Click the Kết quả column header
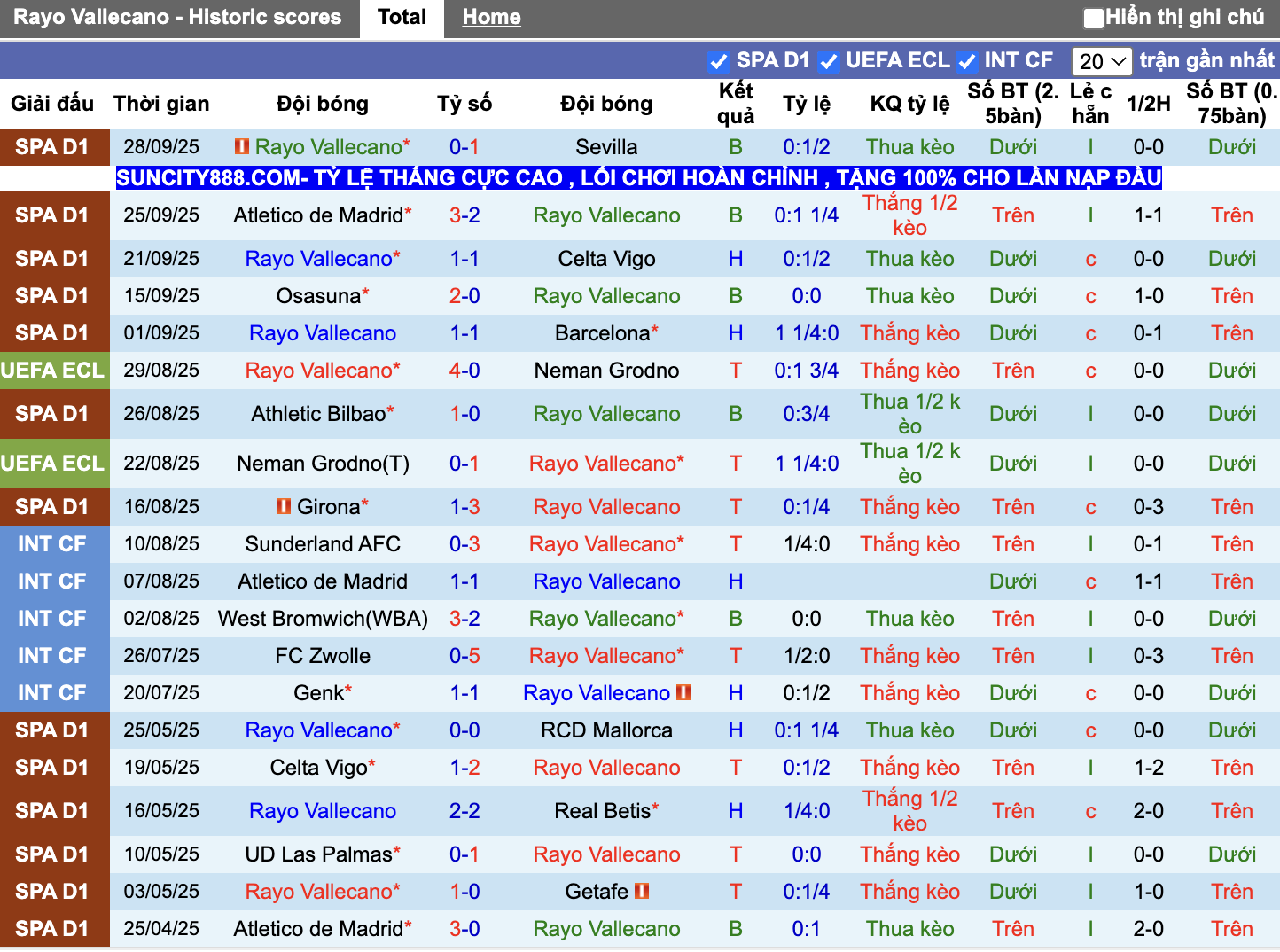Viewport: 1280px width, 952px height. pos(736,104)
